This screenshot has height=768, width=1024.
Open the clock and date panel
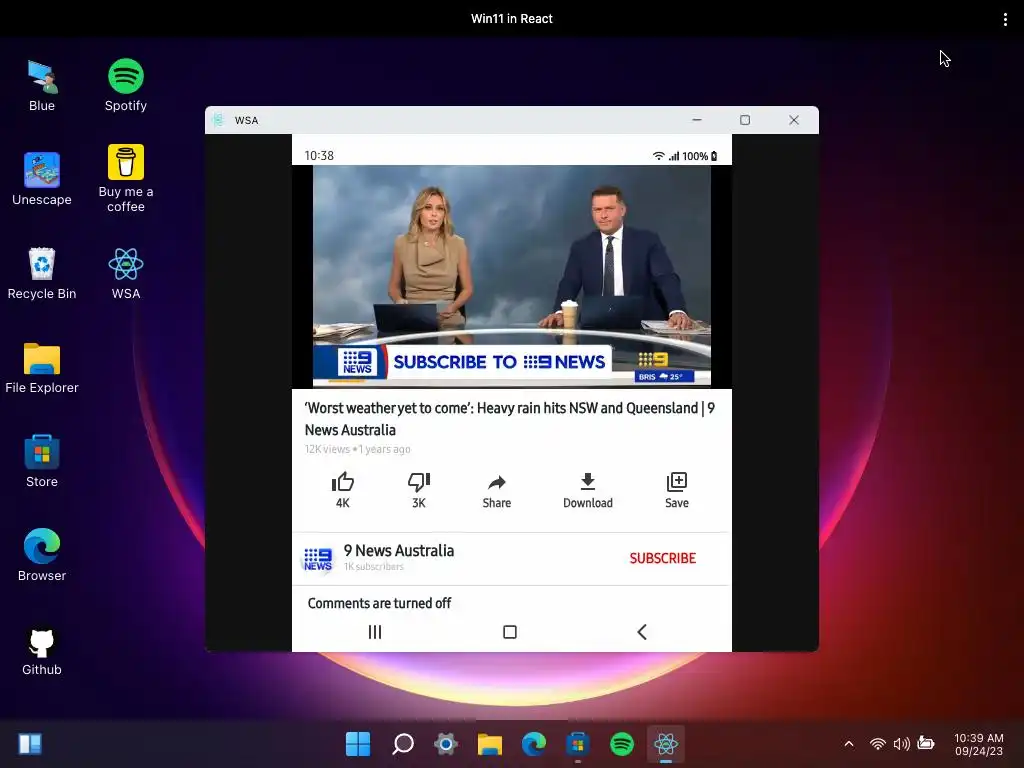(x=978, y=744)
